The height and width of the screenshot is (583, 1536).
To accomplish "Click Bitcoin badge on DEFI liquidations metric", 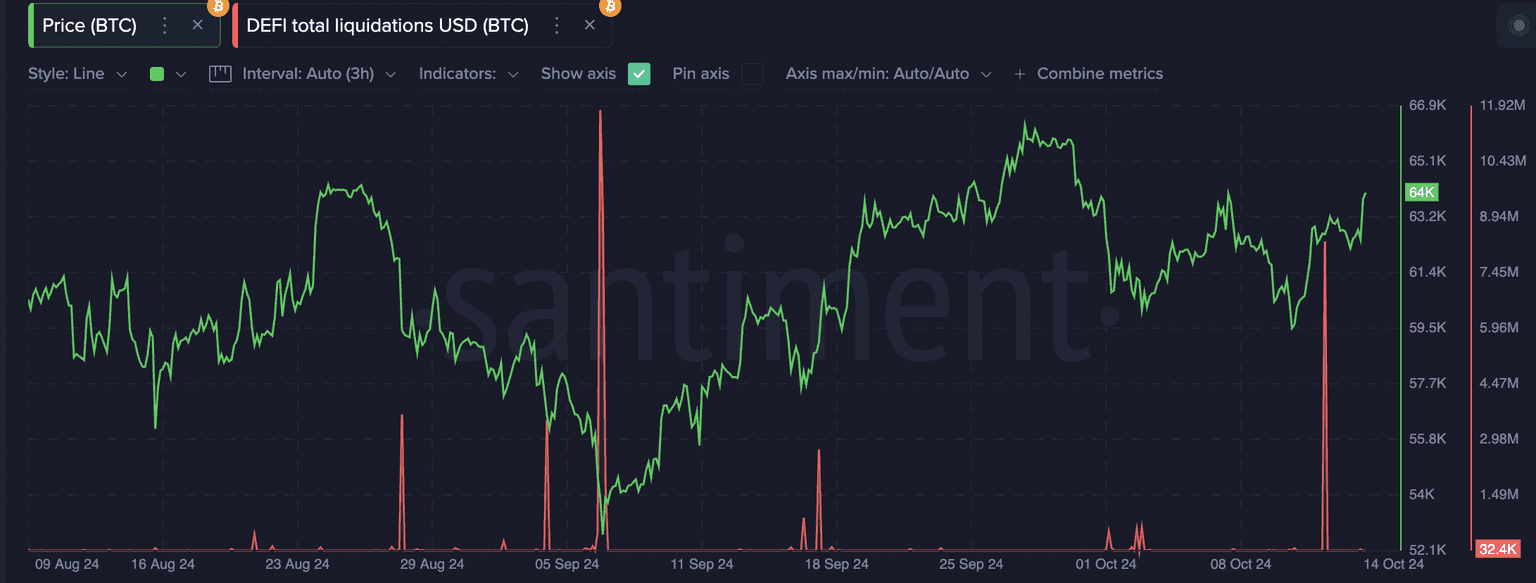I will (x=610, y=7).
